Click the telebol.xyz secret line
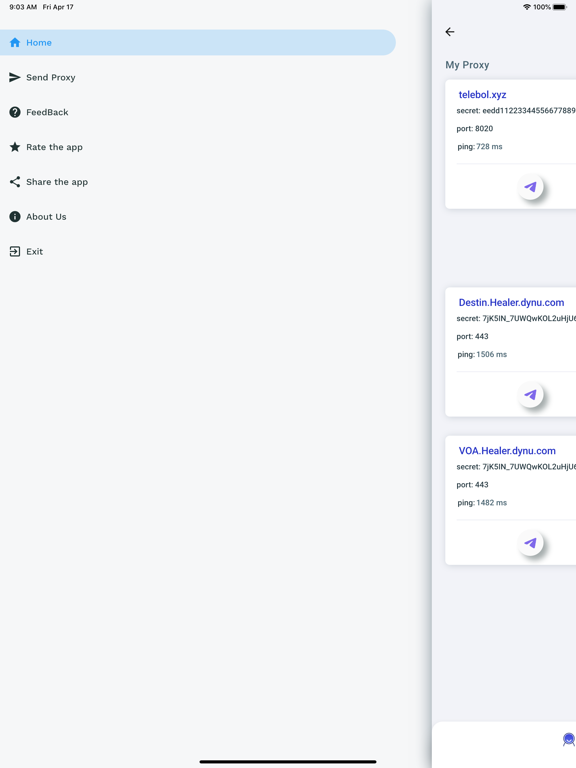This screenshot has height=768, width=576. pyautogui.click(x=516, y=111)
